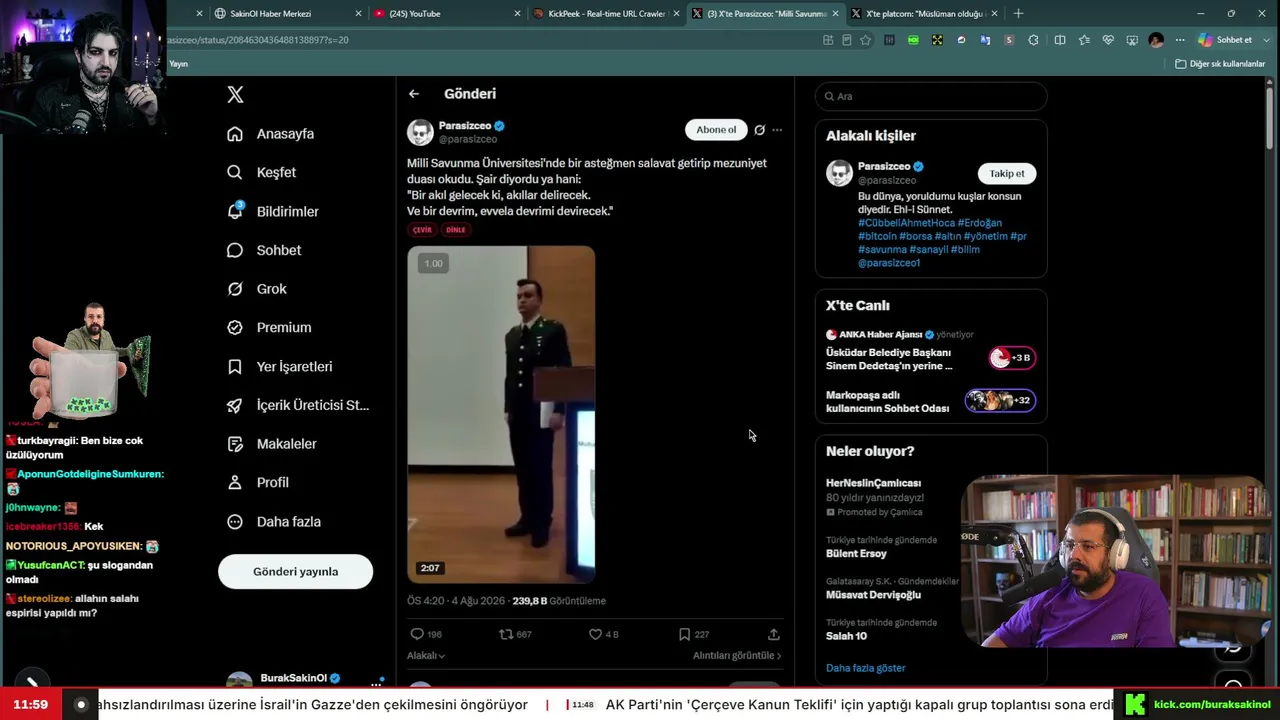The image size is (1280, 720).
Task: Close the Parasizceo X tab
Action: pyautogui.click(x=836, y=14)
